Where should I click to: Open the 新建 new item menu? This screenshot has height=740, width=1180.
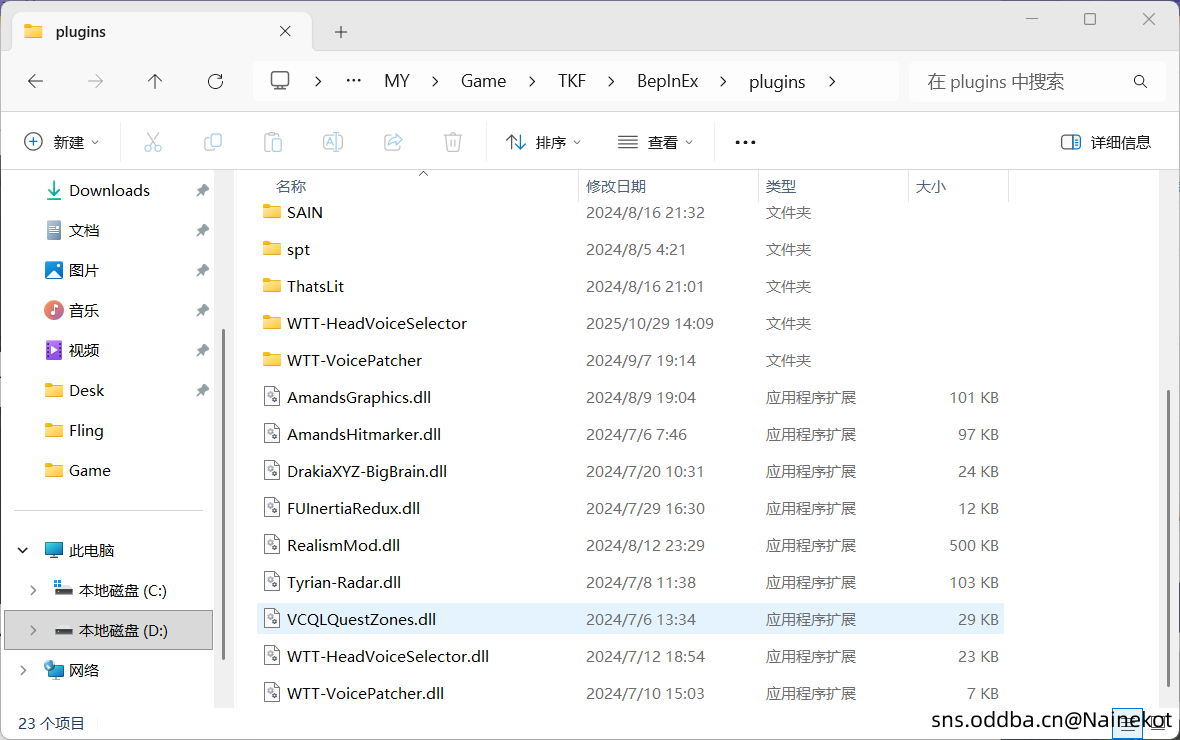click(x=62, y=142)
